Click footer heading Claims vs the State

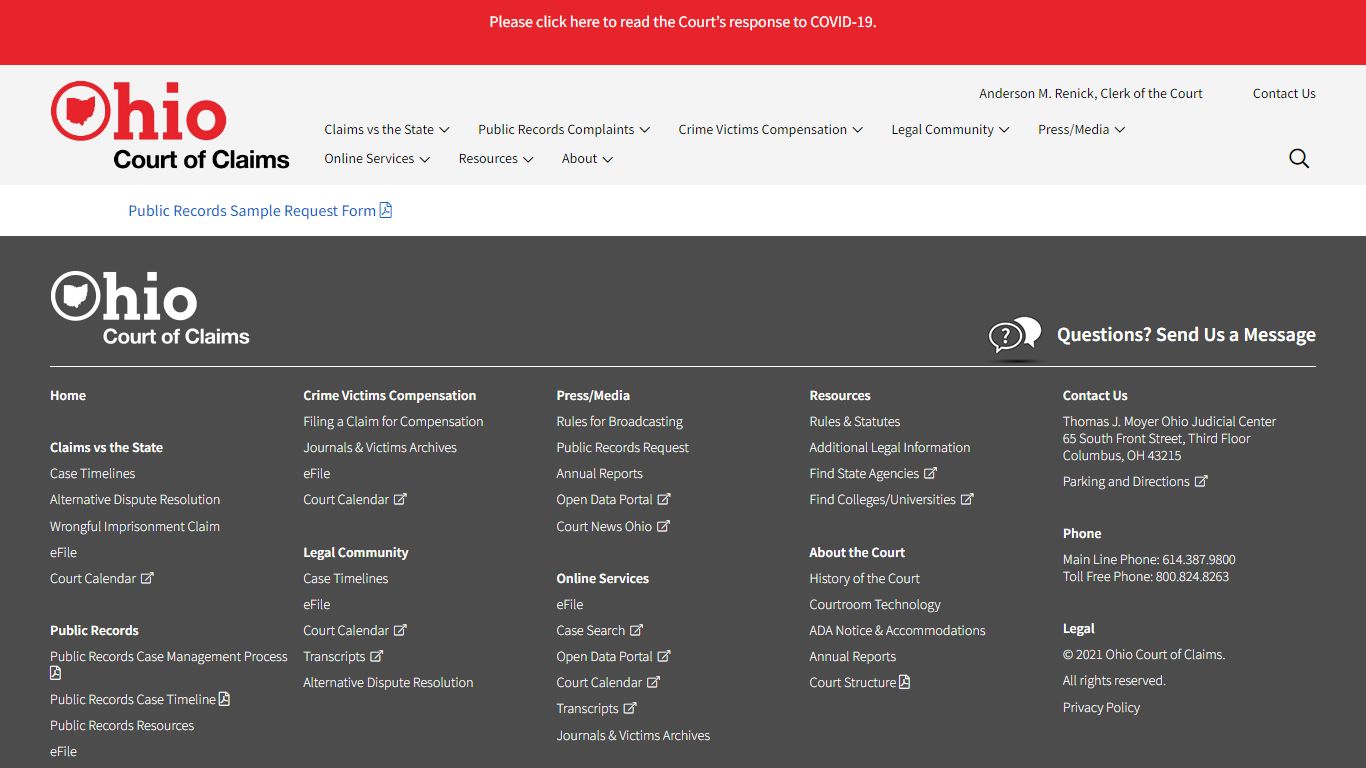[x=106, y=447]
